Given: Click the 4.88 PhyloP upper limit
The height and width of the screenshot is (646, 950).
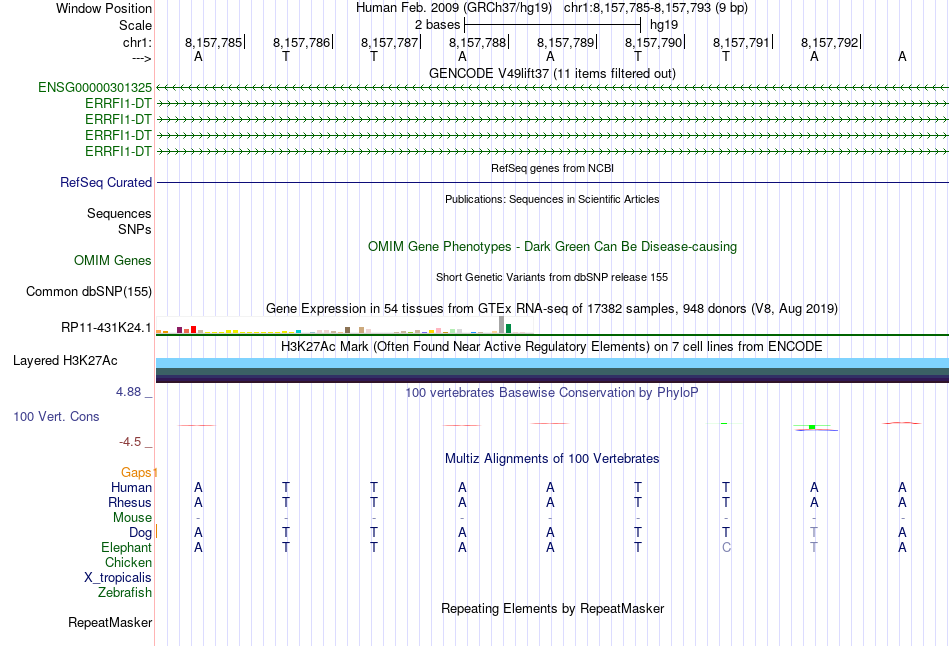Looking at the screenshot, I should pos(128,392).
